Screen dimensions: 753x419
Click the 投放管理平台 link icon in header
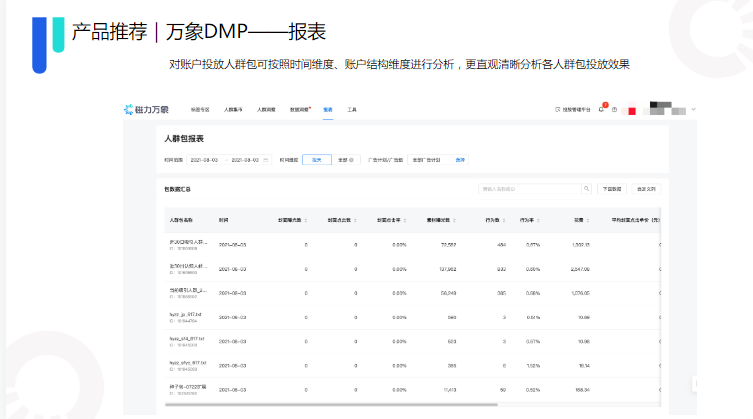point(558,110)
